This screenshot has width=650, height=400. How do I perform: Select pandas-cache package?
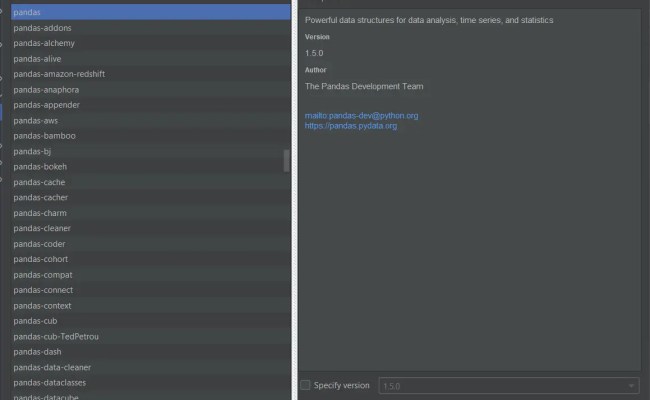pos(150,182)
